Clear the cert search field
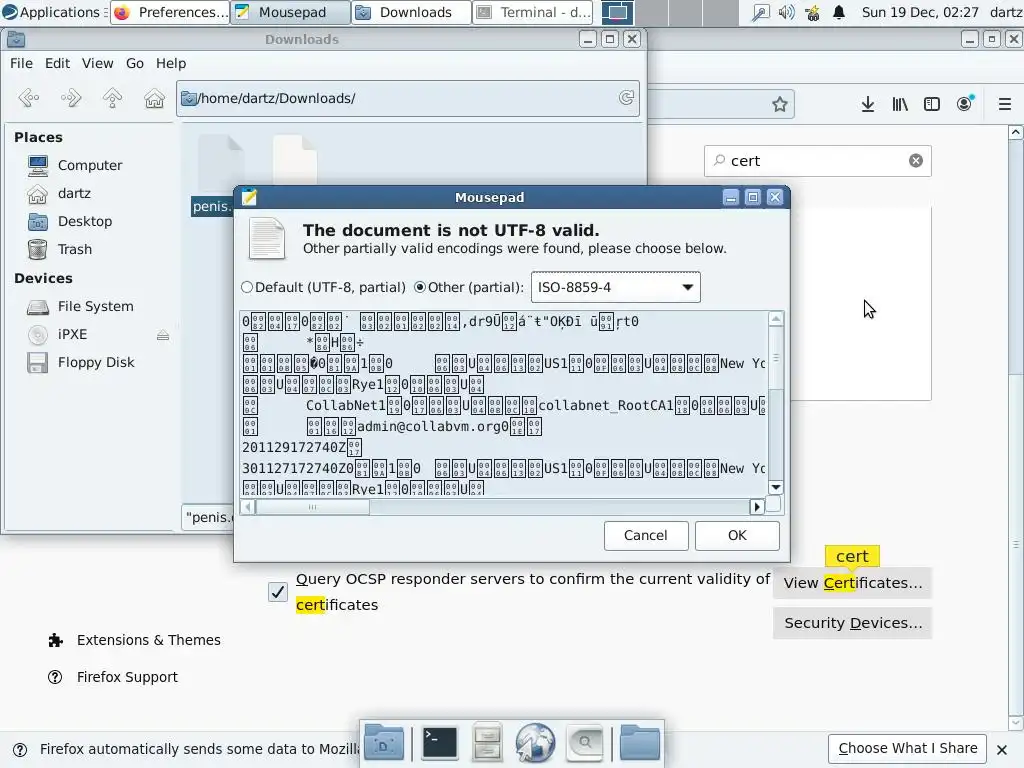Screen dimensions: 1024x768 click(916, 161)
